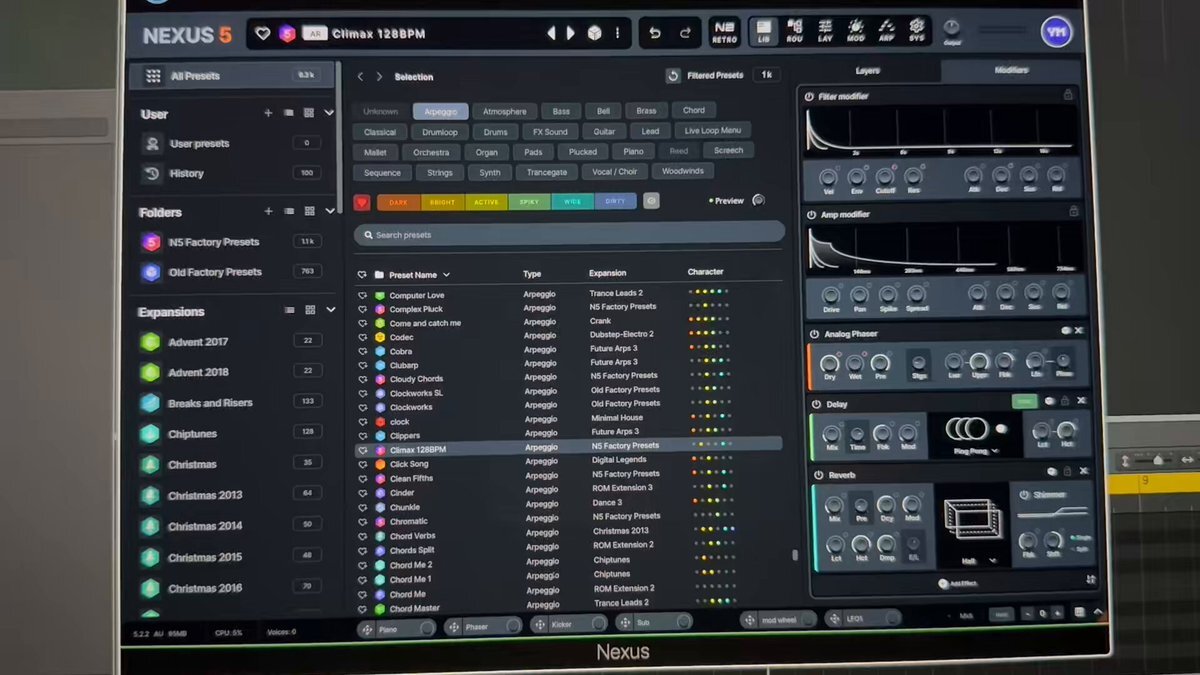Enable the Shimmer power switch
This screenshot has height=675, width=1200.
tap(1025, 495)
